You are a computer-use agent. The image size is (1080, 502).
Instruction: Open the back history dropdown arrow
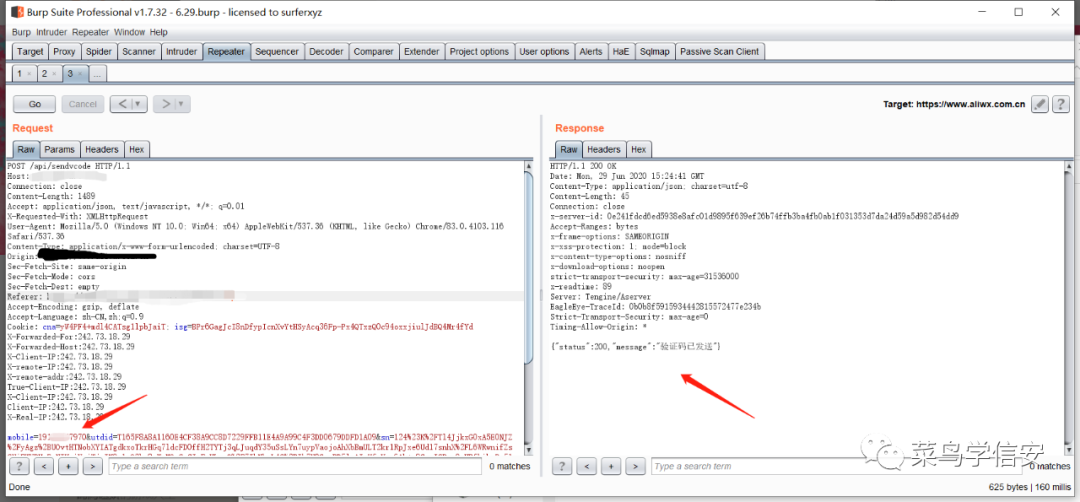pyautogui.click(x=139, y=104)
